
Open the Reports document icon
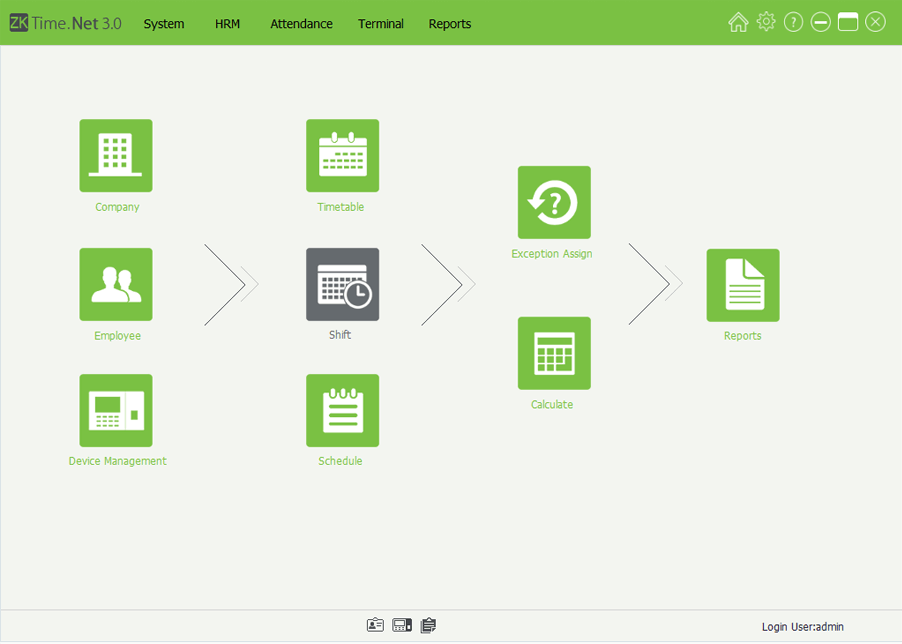[x=742, y=285]
